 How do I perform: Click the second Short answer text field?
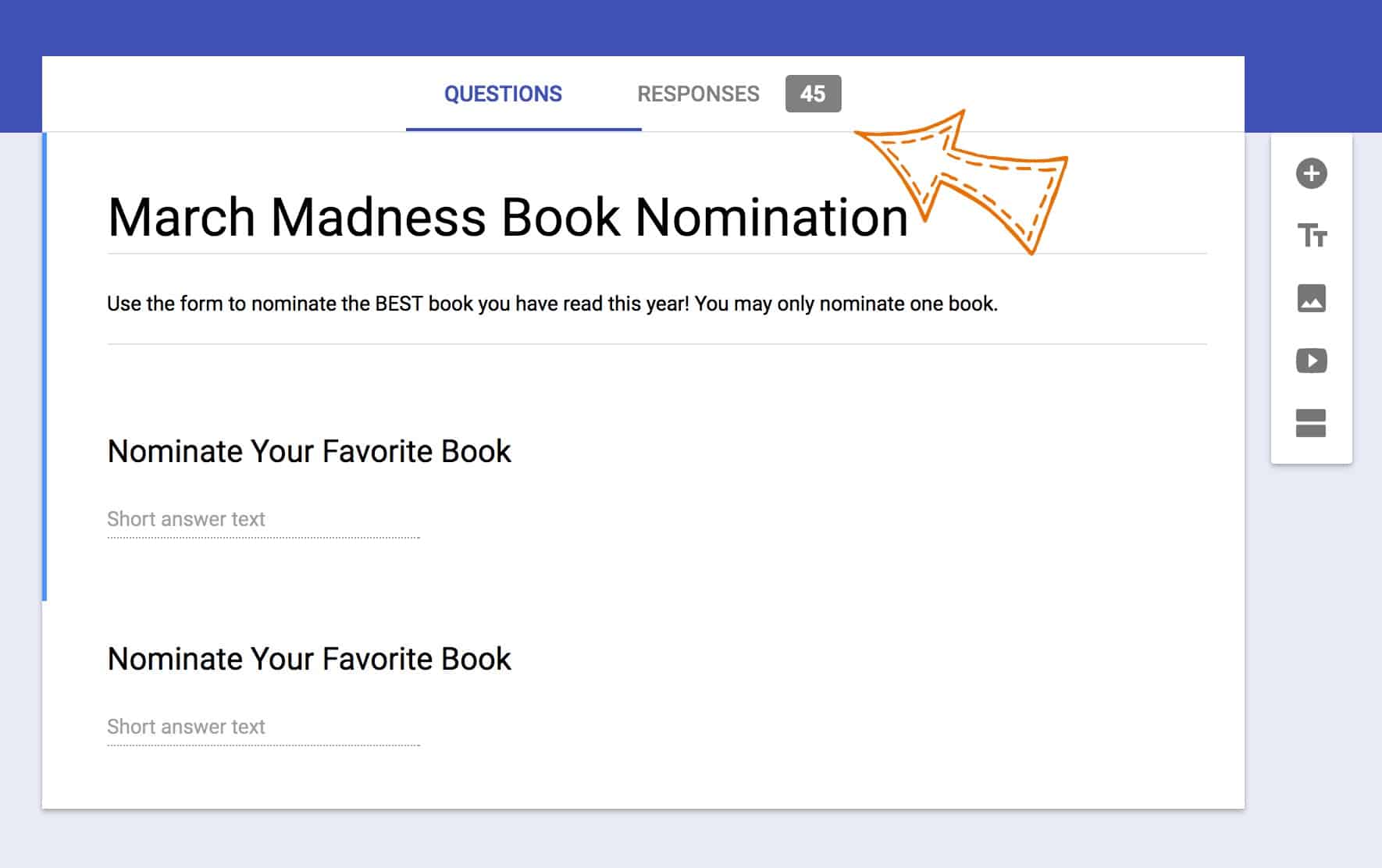pos(263,727)
